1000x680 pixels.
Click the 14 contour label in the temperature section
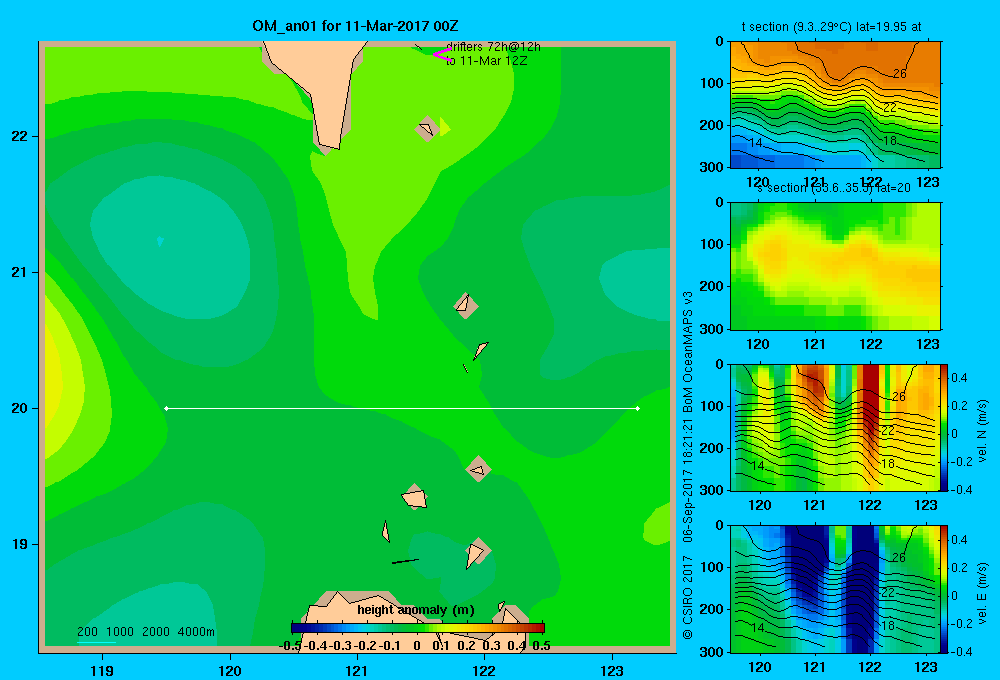[756, 142]
